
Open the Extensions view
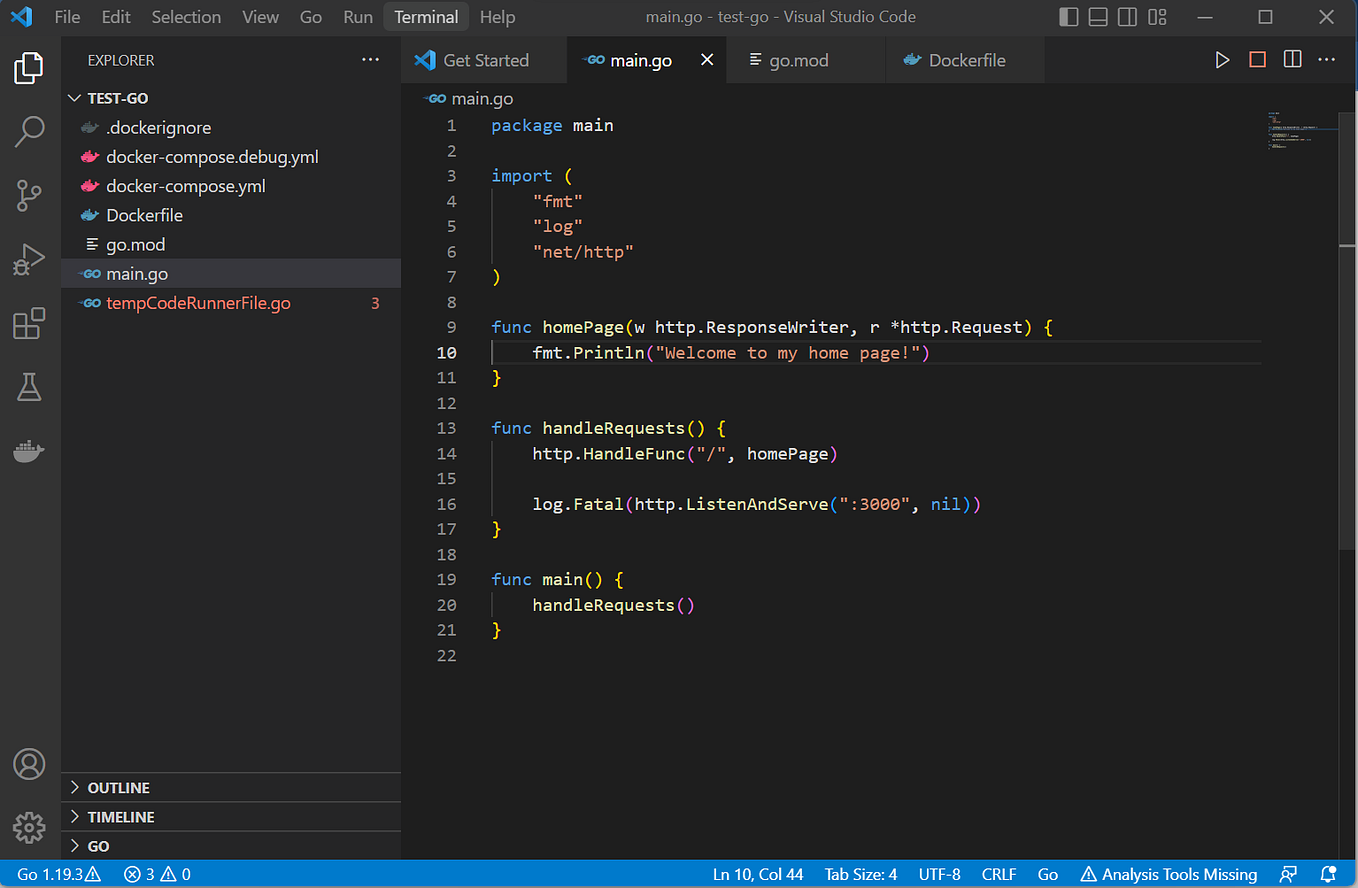pos(29,324)
